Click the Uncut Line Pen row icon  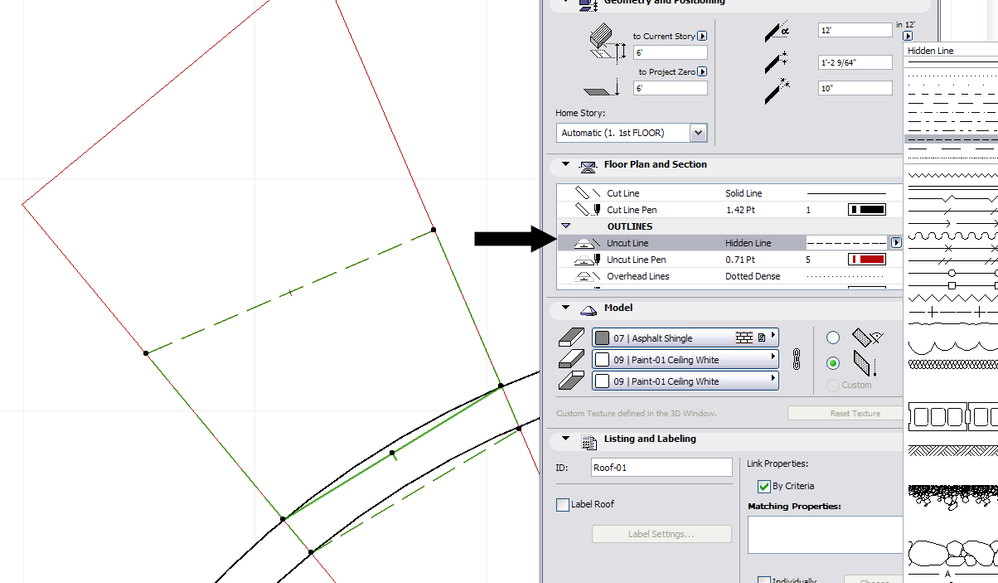click(587, 259)
